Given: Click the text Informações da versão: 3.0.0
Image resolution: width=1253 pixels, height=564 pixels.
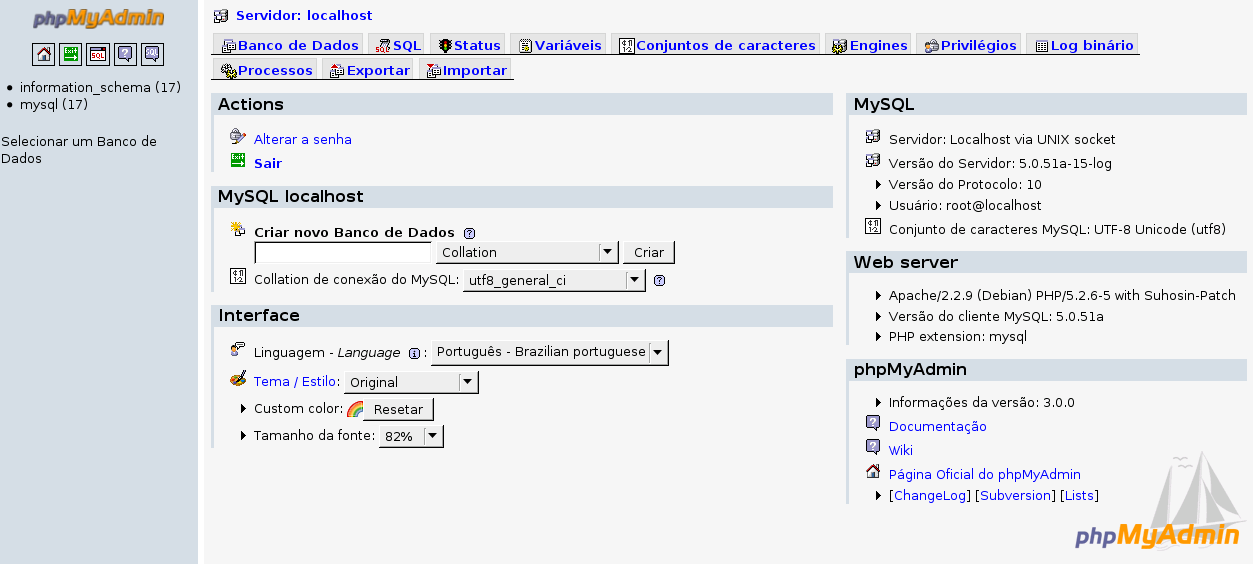Looking at the screenshot, I should tap(982, 402).
